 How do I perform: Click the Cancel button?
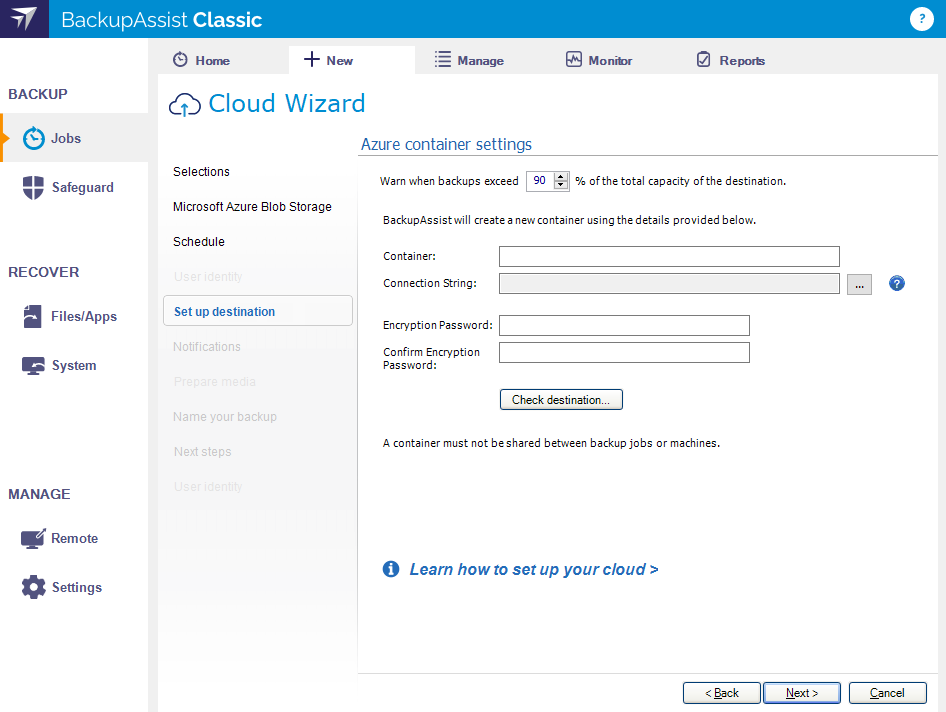pos(887,693)
